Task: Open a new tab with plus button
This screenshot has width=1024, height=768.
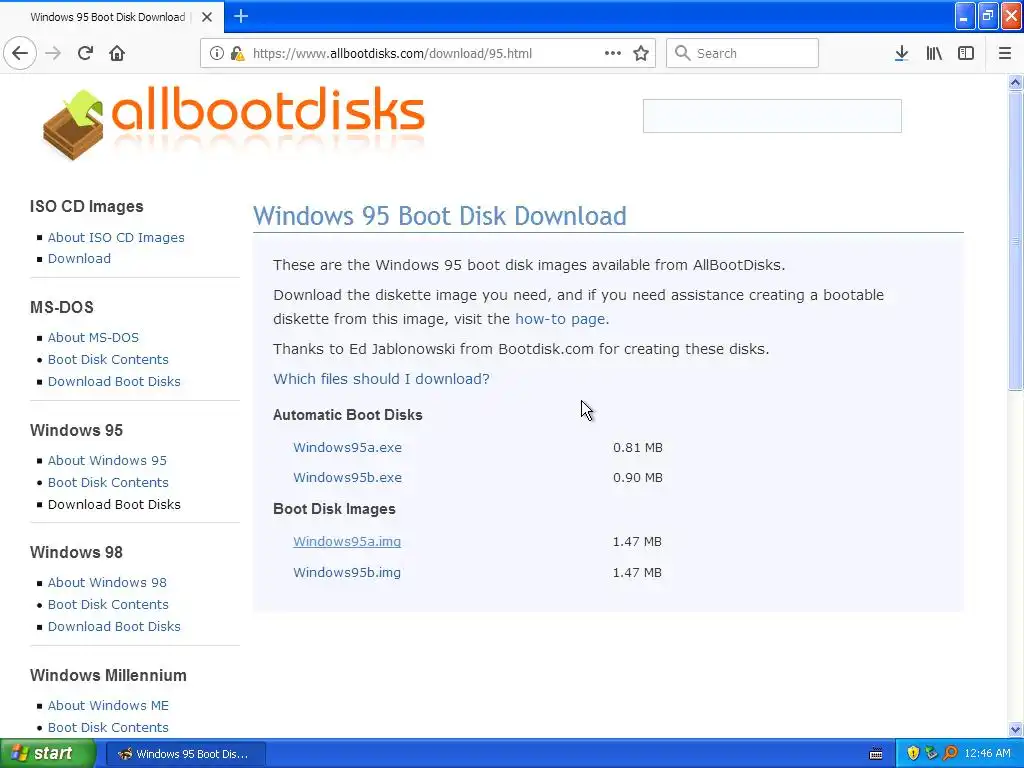Action: point(240,16)
